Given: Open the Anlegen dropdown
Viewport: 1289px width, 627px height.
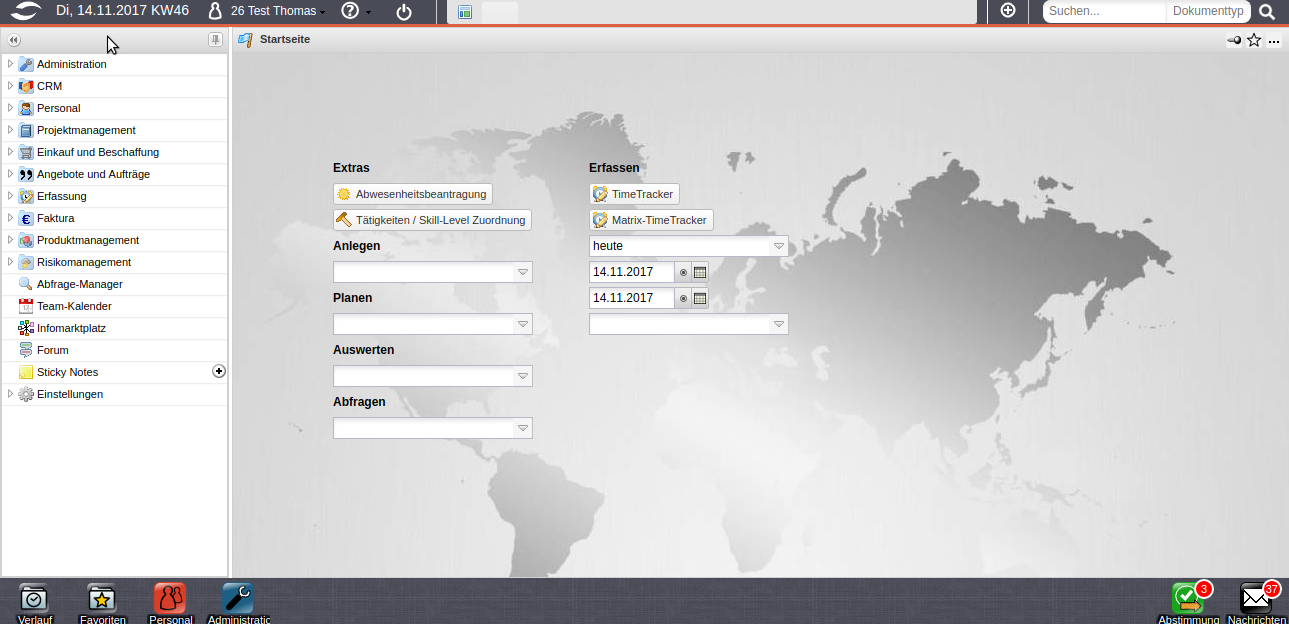Looking at the screenshot, I should click(522, 272).
